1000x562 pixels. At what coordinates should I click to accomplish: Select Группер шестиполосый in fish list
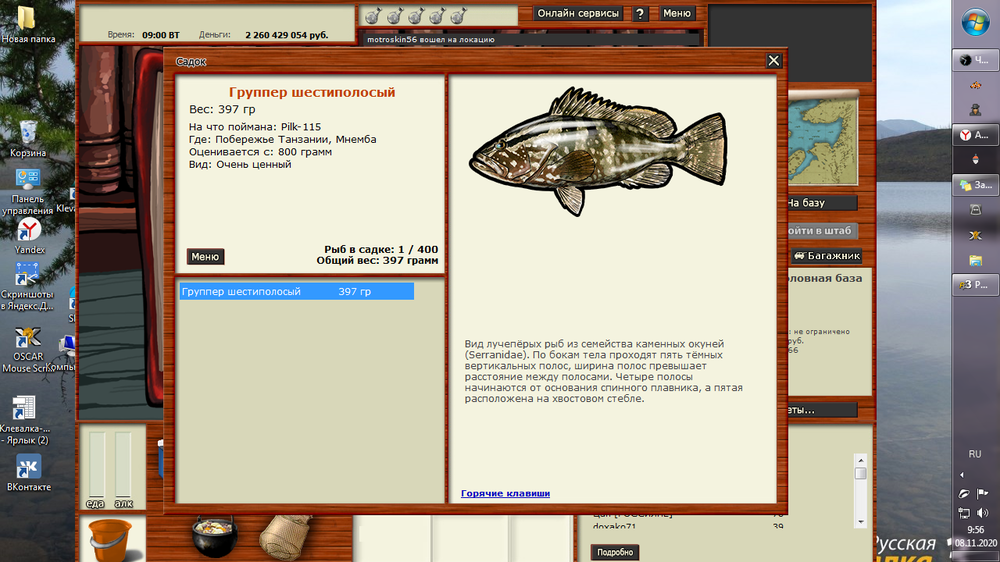[x=296, y=292]
